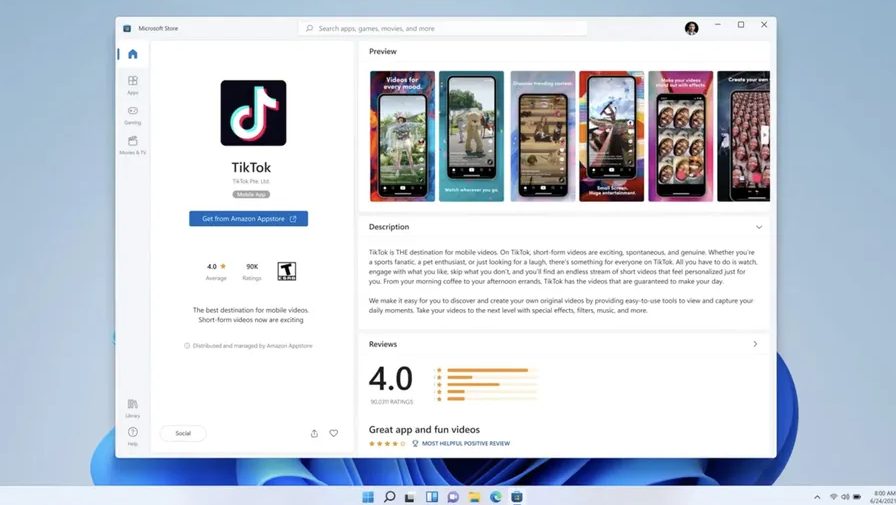Image resolution: width=896 pixels, height=505 pixels.
Task: Go to the Home page in sidebar
Action: click(132, 54)
